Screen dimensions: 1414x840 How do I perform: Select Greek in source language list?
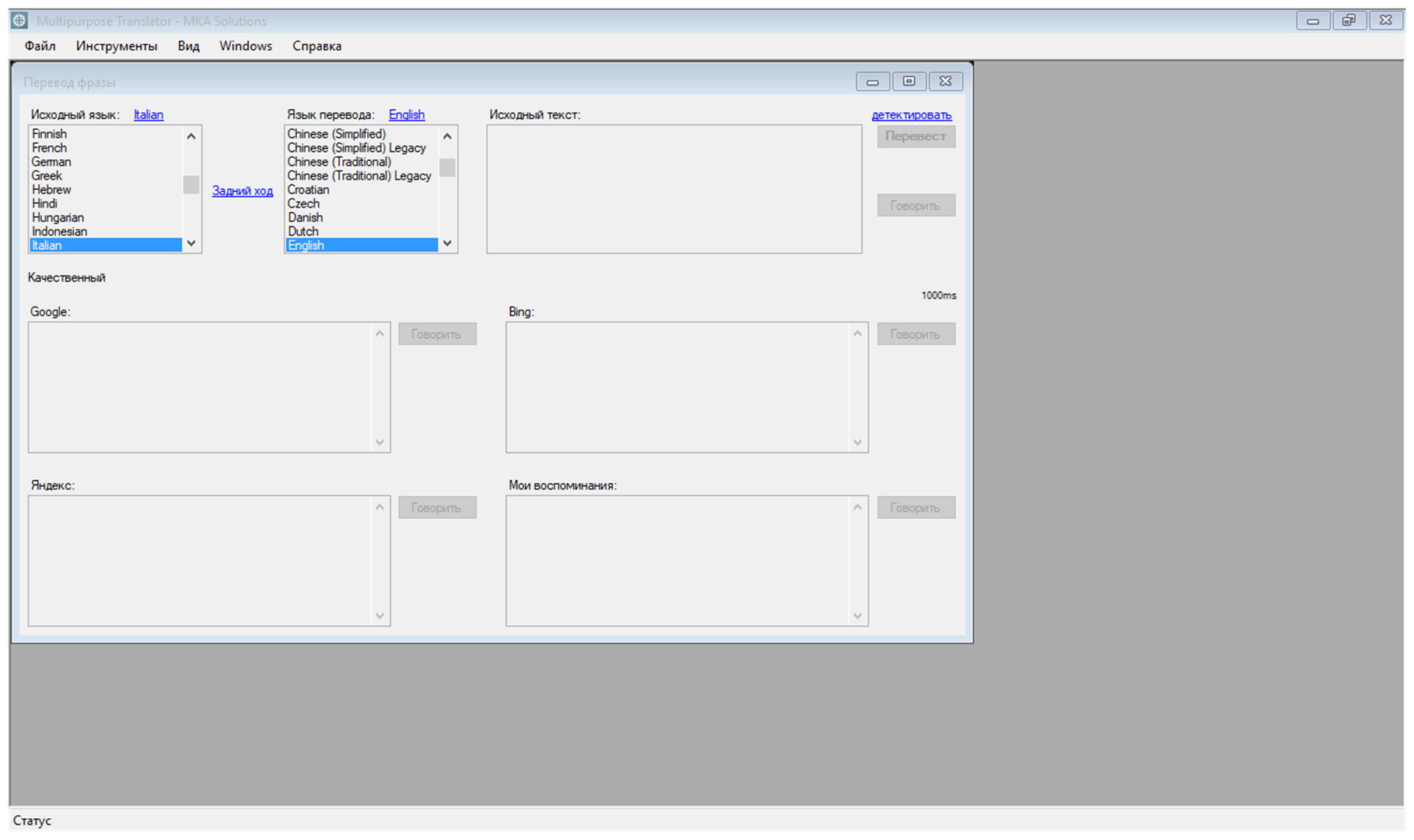(x=106, y=176)
